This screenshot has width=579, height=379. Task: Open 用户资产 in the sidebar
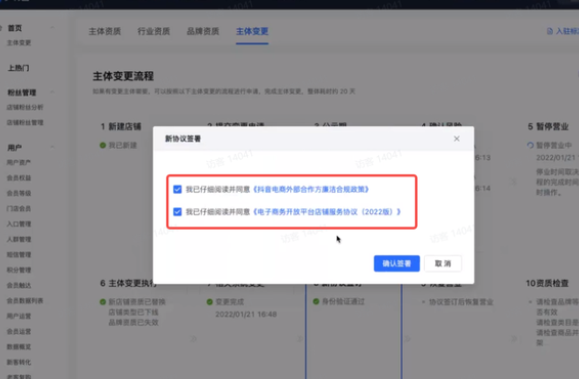(19, 163)
